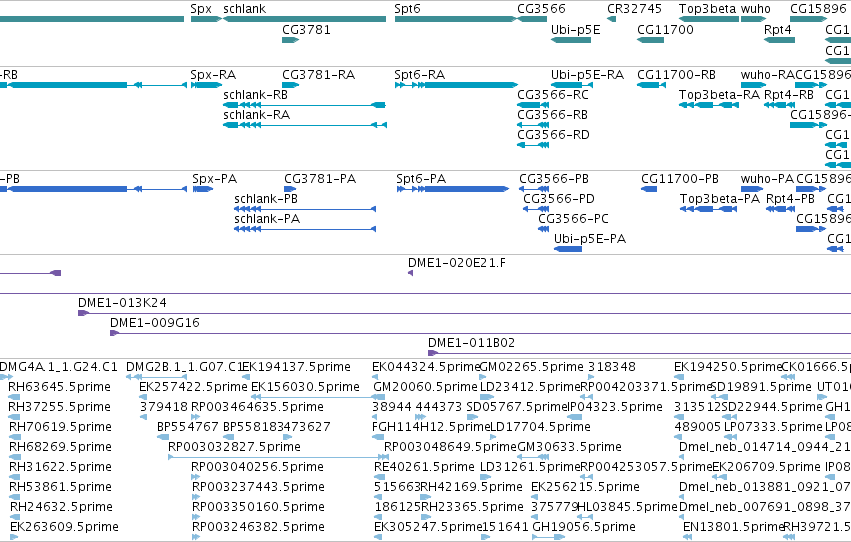Click the Spt6 gene feature
The height and width of the screenshot is (542, 851).
(x=456, y=19)
